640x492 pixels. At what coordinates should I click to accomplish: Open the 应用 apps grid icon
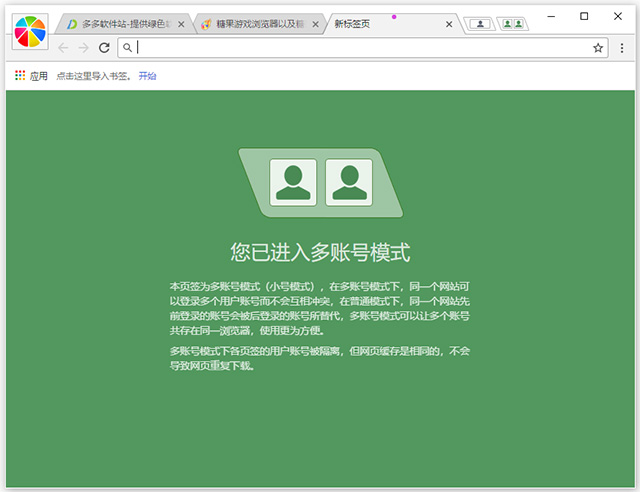[20, 76]
